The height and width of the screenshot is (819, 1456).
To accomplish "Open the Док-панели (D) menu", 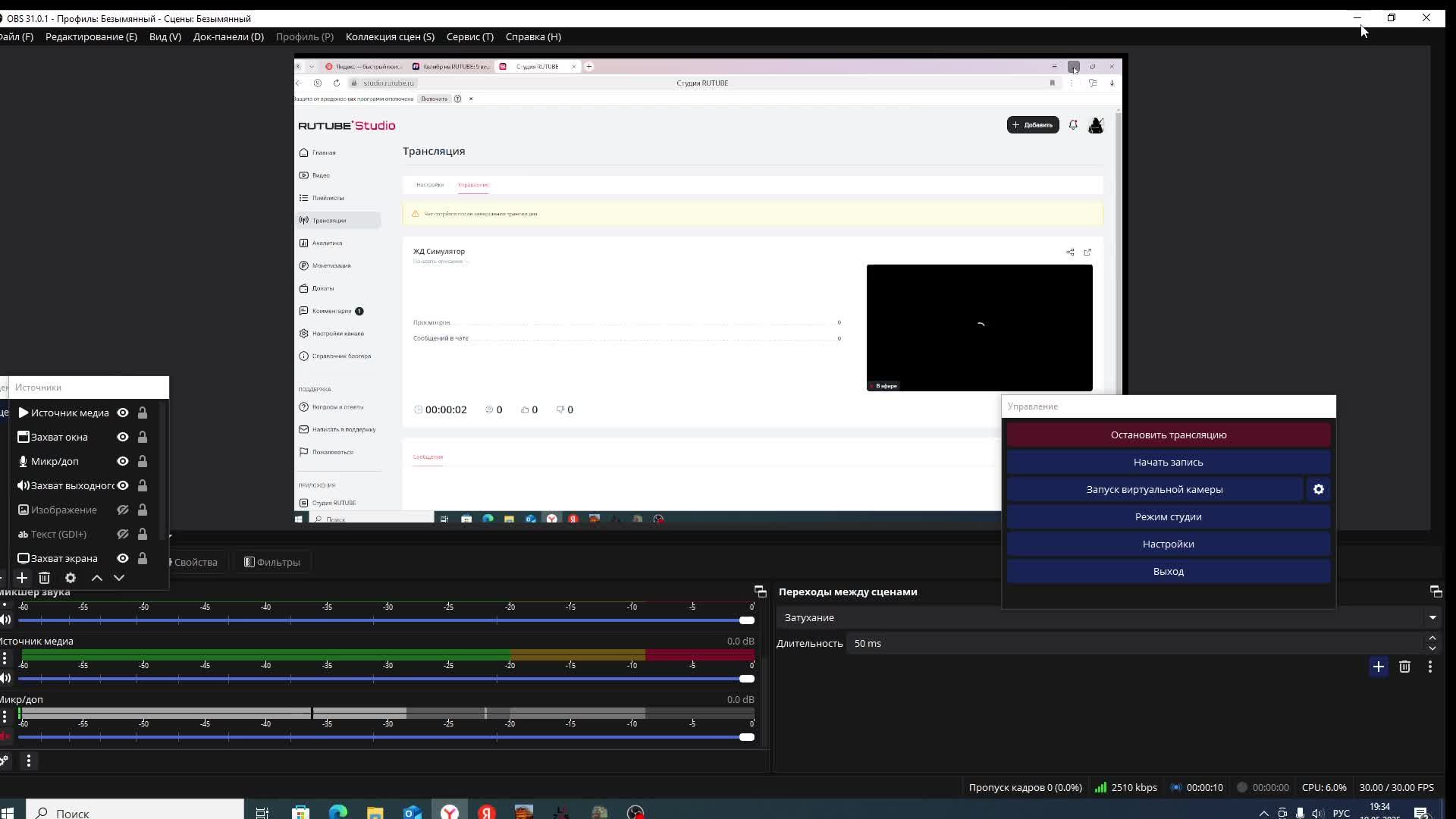I will (x=228, y=36).
